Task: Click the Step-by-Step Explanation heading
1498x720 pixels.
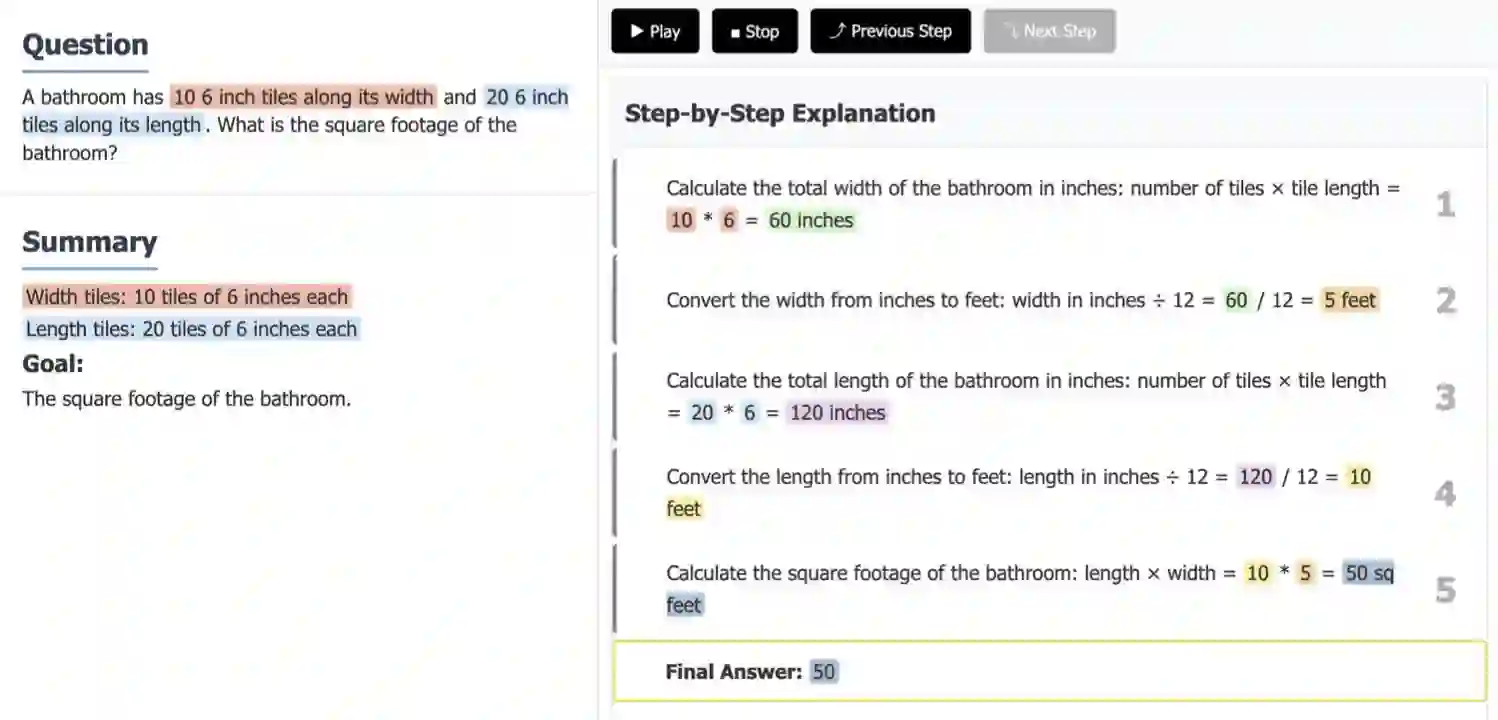Action: 780,113
